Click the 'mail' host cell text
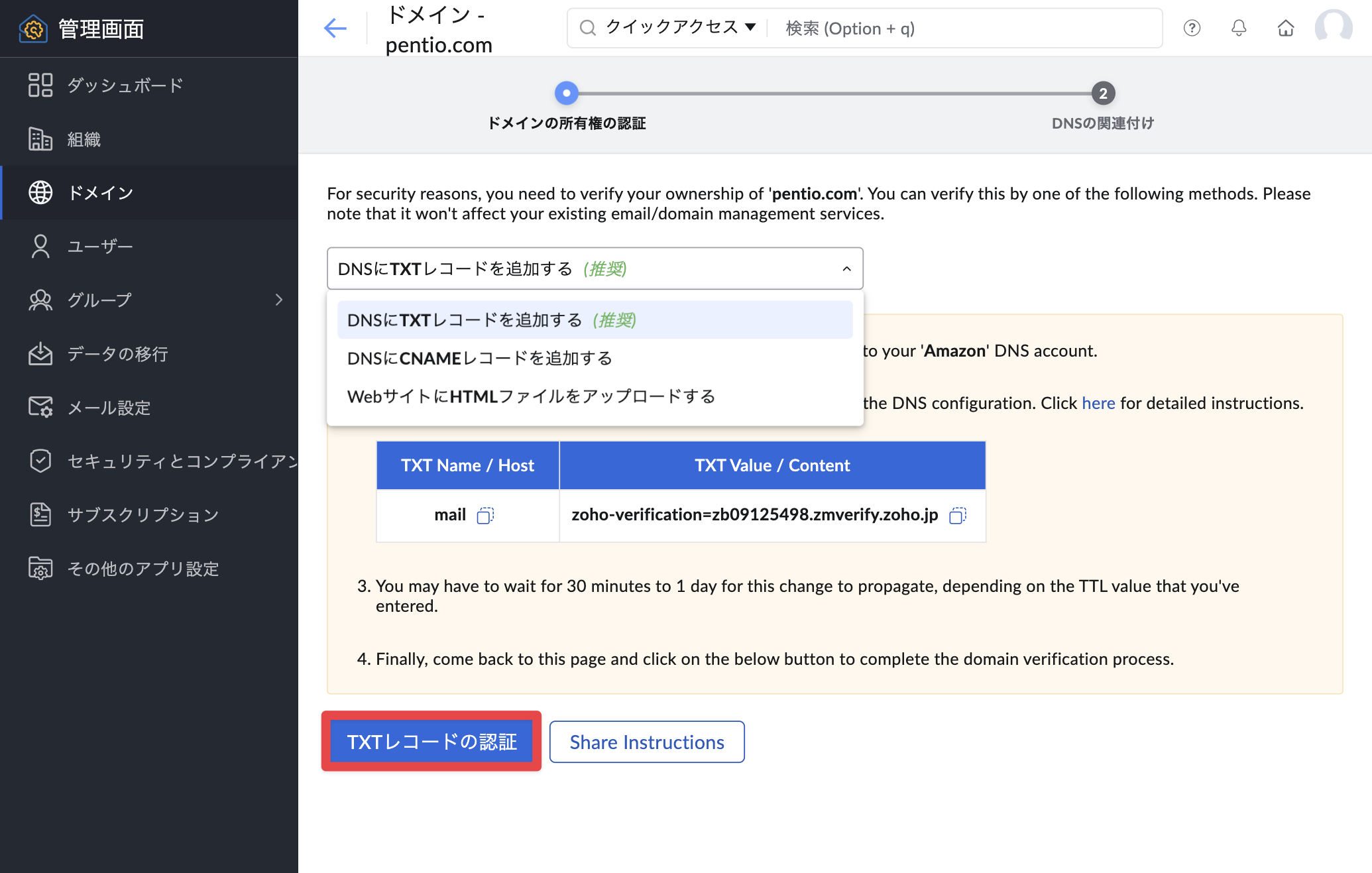 [x=450, y=514]
